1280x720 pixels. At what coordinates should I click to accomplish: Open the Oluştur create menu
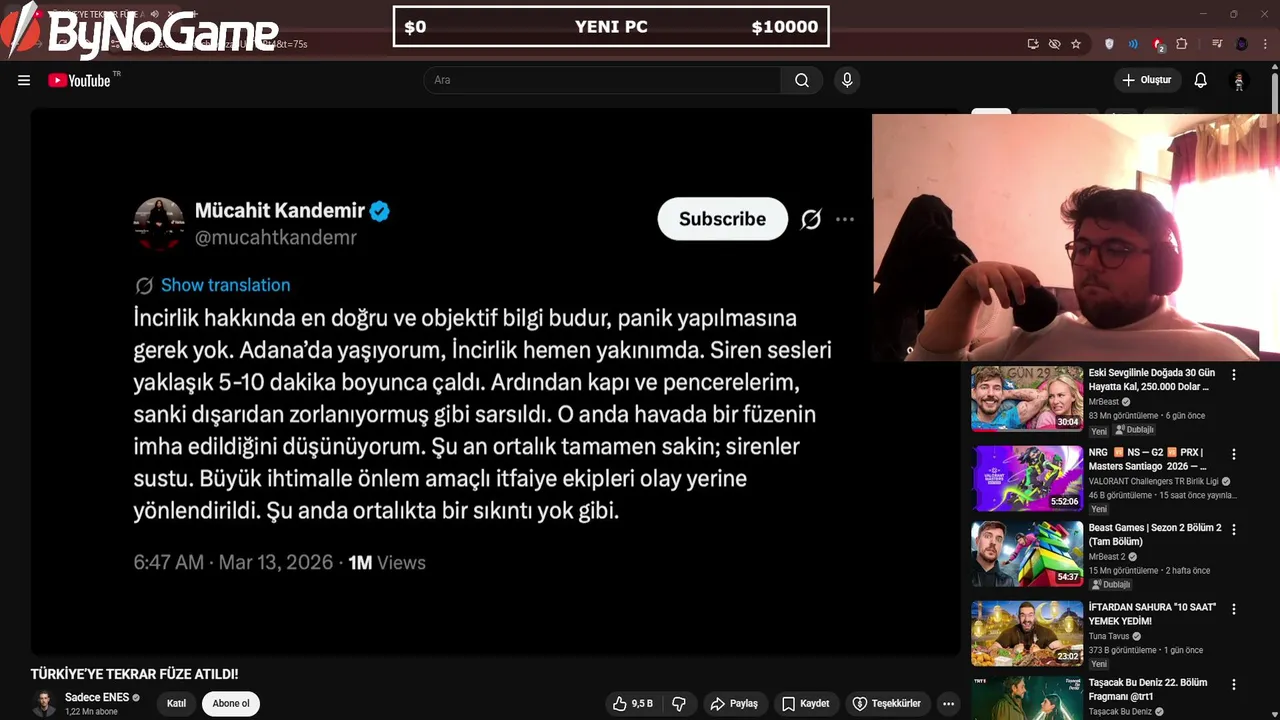[1146, 80]
